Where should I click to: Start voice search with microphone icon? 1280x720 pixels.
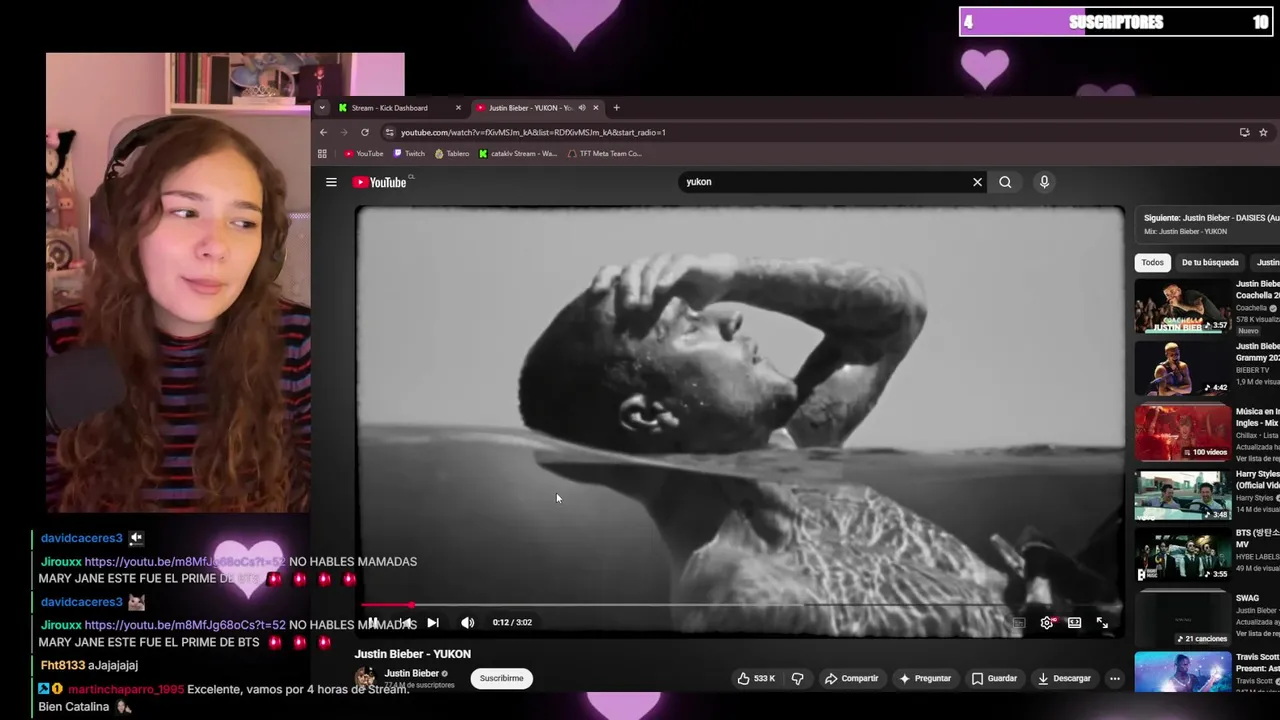[1044, 182]
